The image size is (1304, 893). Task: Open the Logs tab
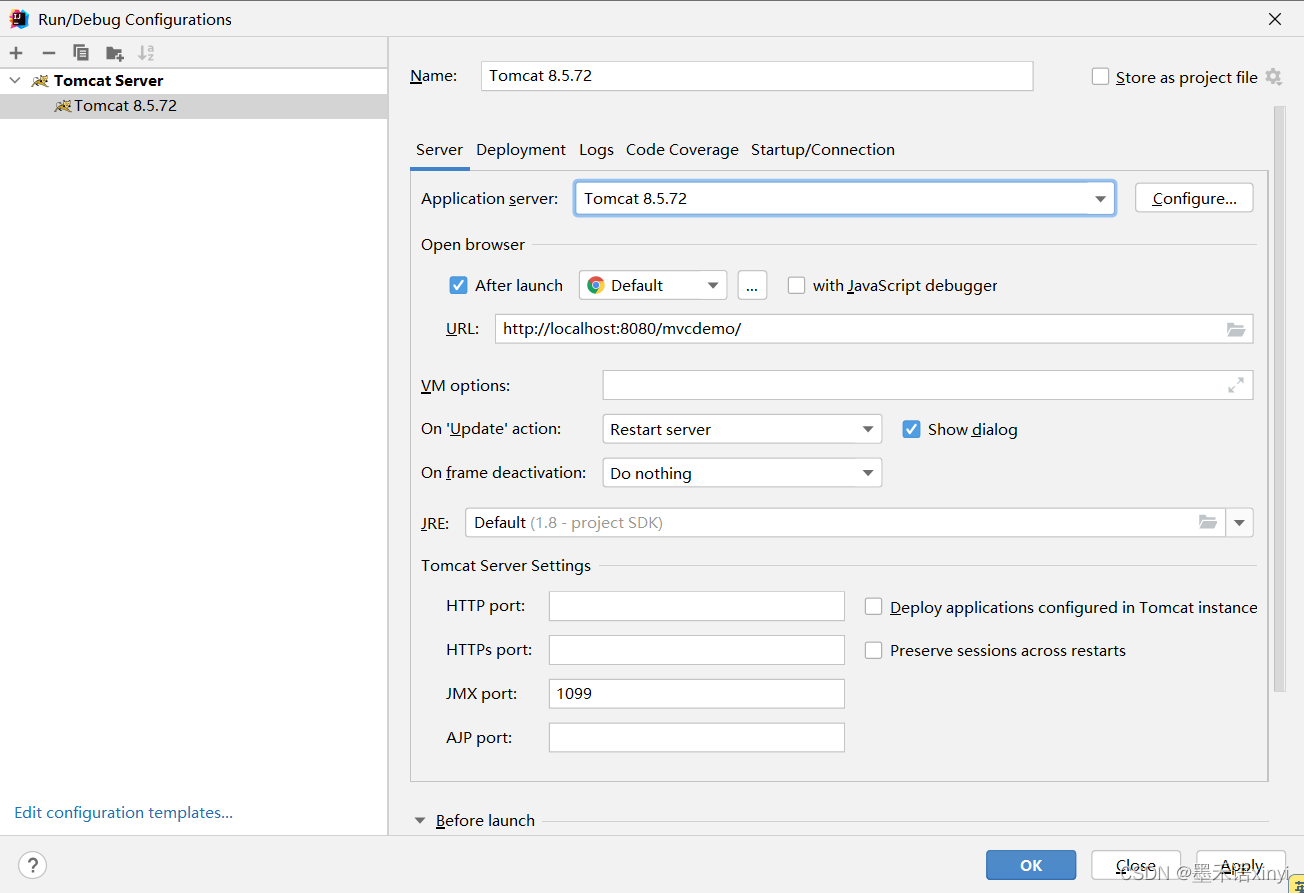[x=596, y=150]
